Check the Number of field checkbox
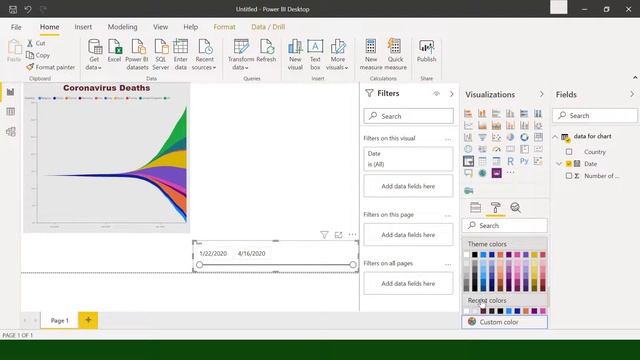This screenshot has height=360, width=640. coord(569,176)
